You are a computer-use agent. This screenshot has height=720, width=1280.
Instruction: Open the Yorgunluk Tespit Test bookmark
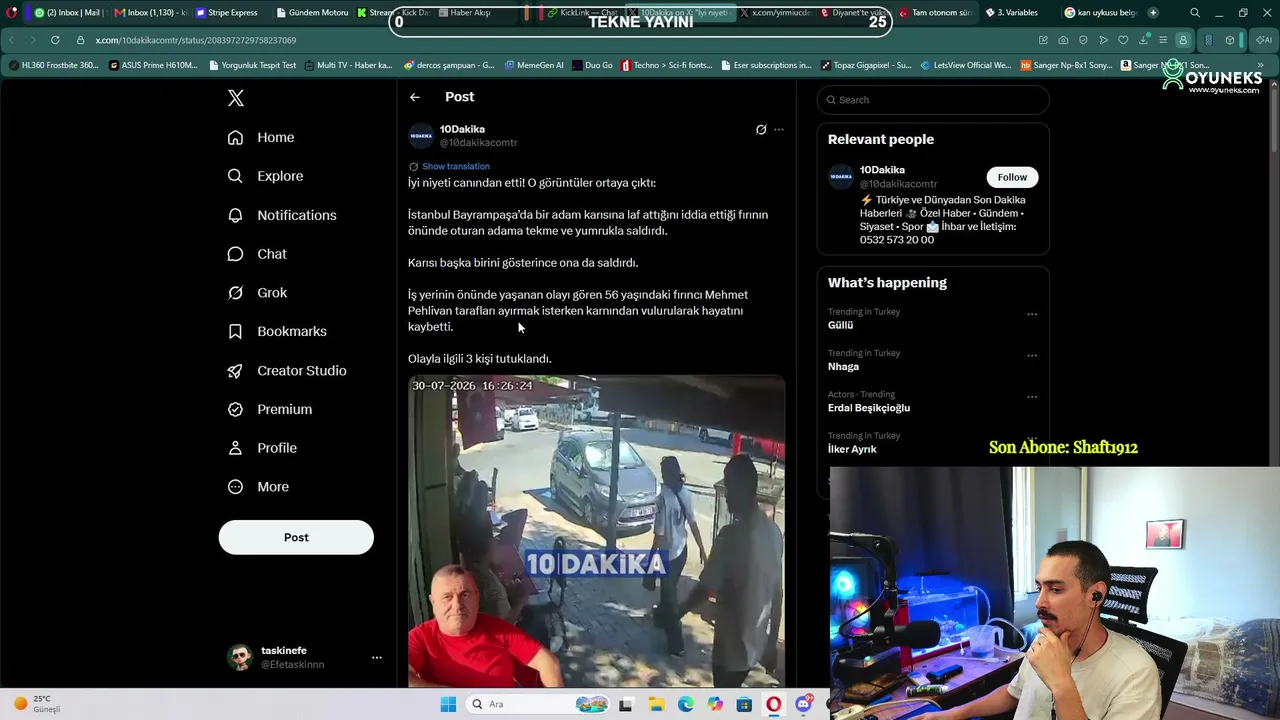[x=253, y=65]
